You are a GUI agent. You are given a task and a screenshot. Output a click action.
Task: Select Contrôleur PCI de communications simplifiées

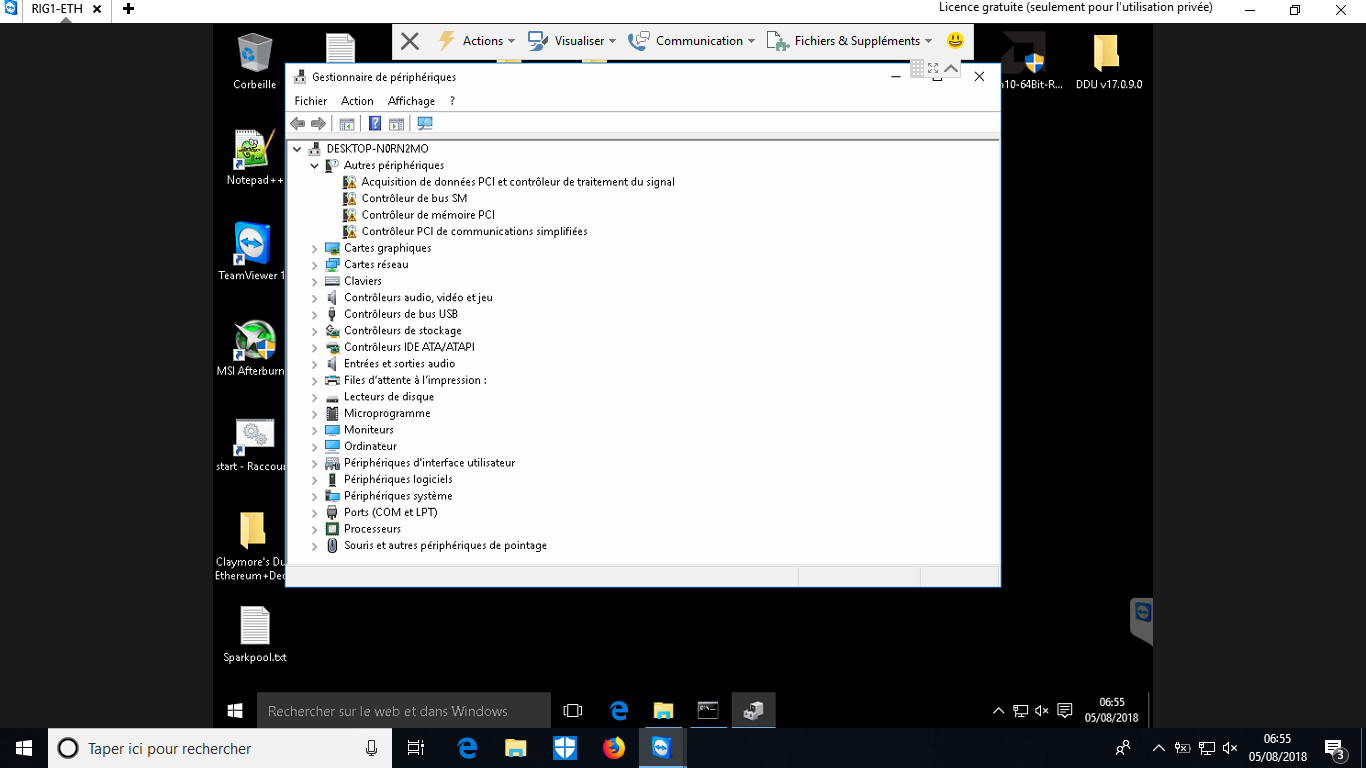(x=474, y=232)
